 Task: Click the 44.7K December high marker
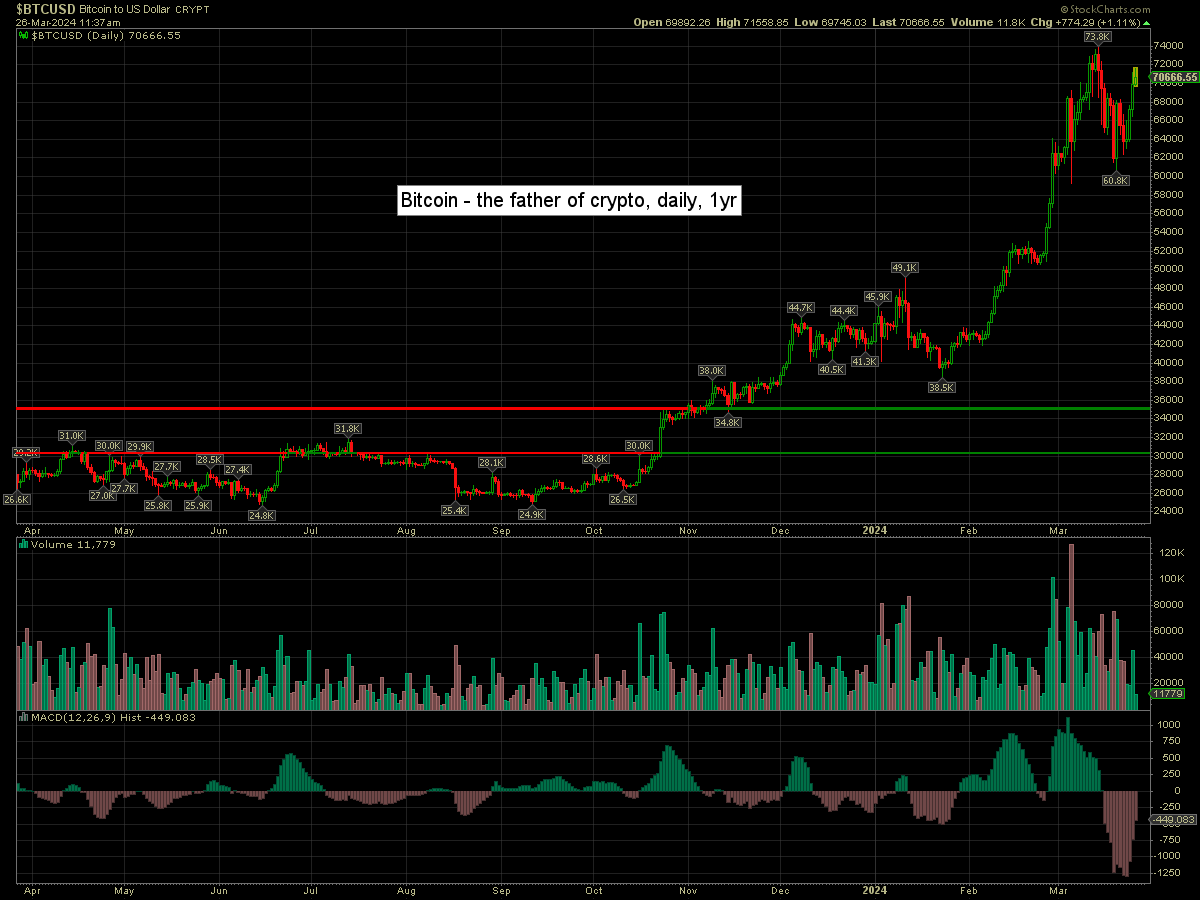coord(801,308)
